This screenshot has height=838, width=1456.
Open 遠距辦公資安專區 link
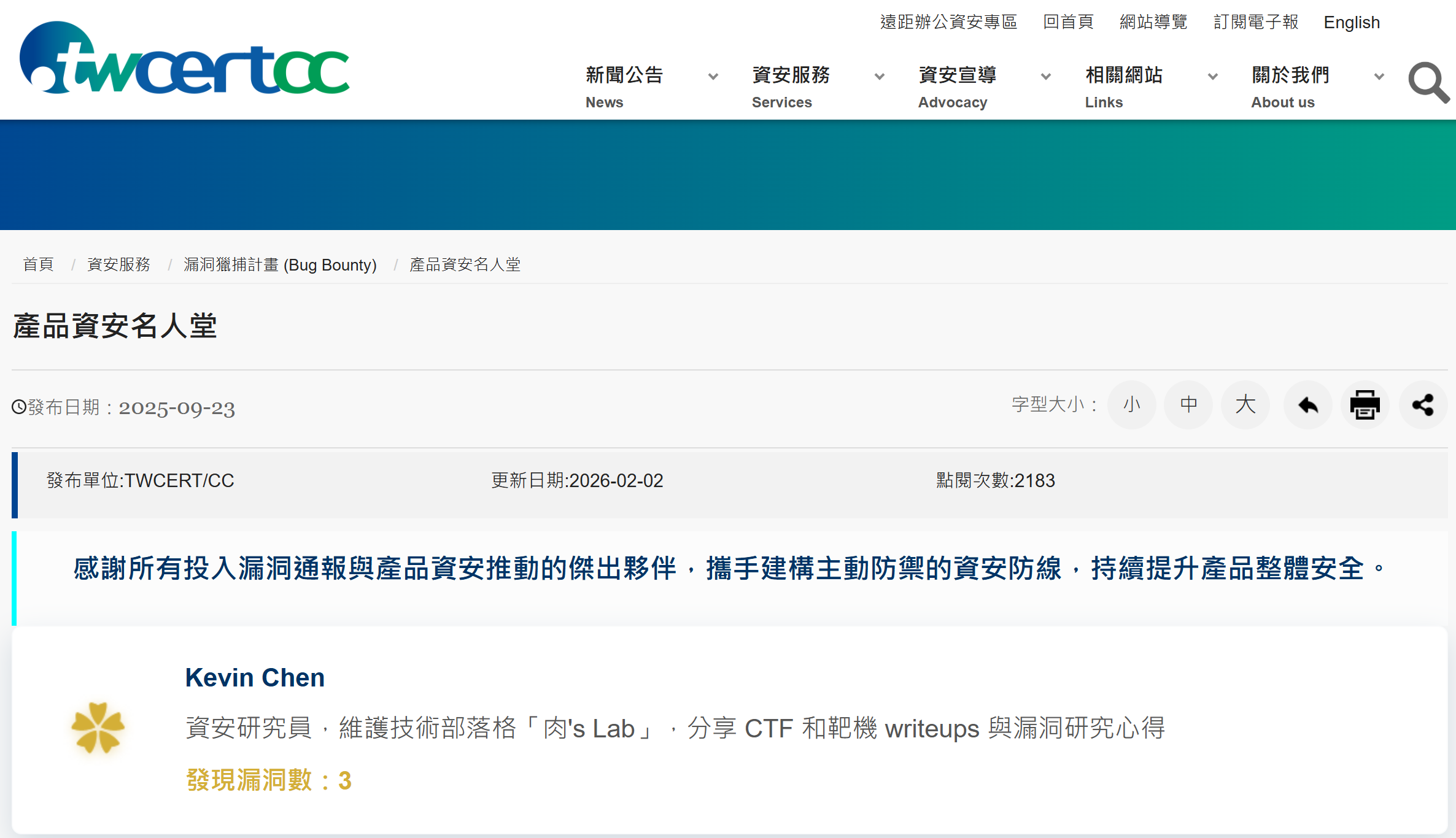click(948, 23)
